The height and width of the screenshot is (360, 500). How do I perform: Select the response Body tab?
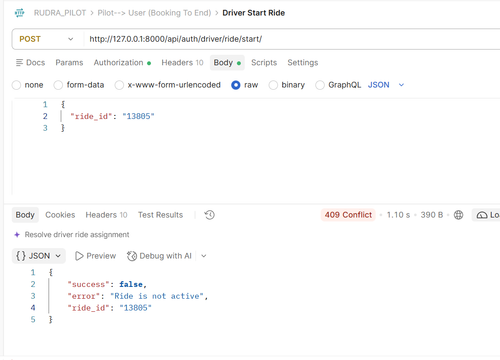[25, 215]
